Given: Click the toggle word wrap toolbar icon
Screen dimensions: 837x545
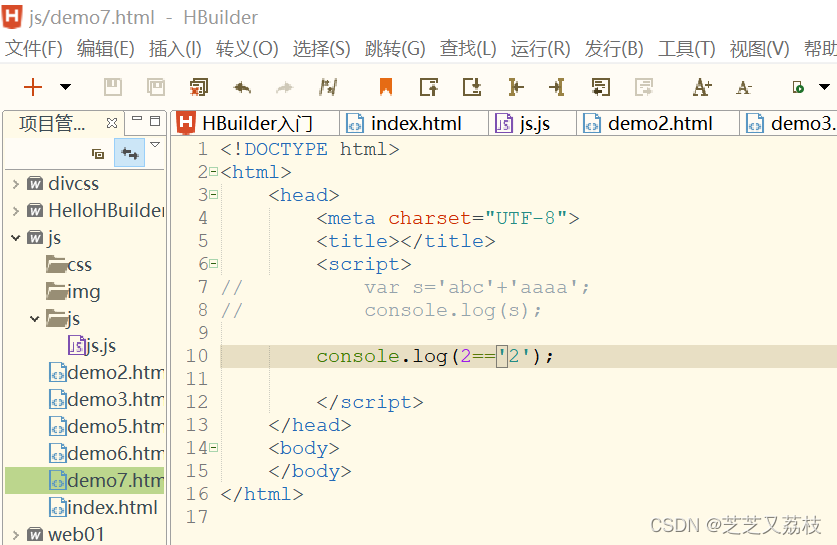Looking at the screenshot, I should [x=601, y=87].
